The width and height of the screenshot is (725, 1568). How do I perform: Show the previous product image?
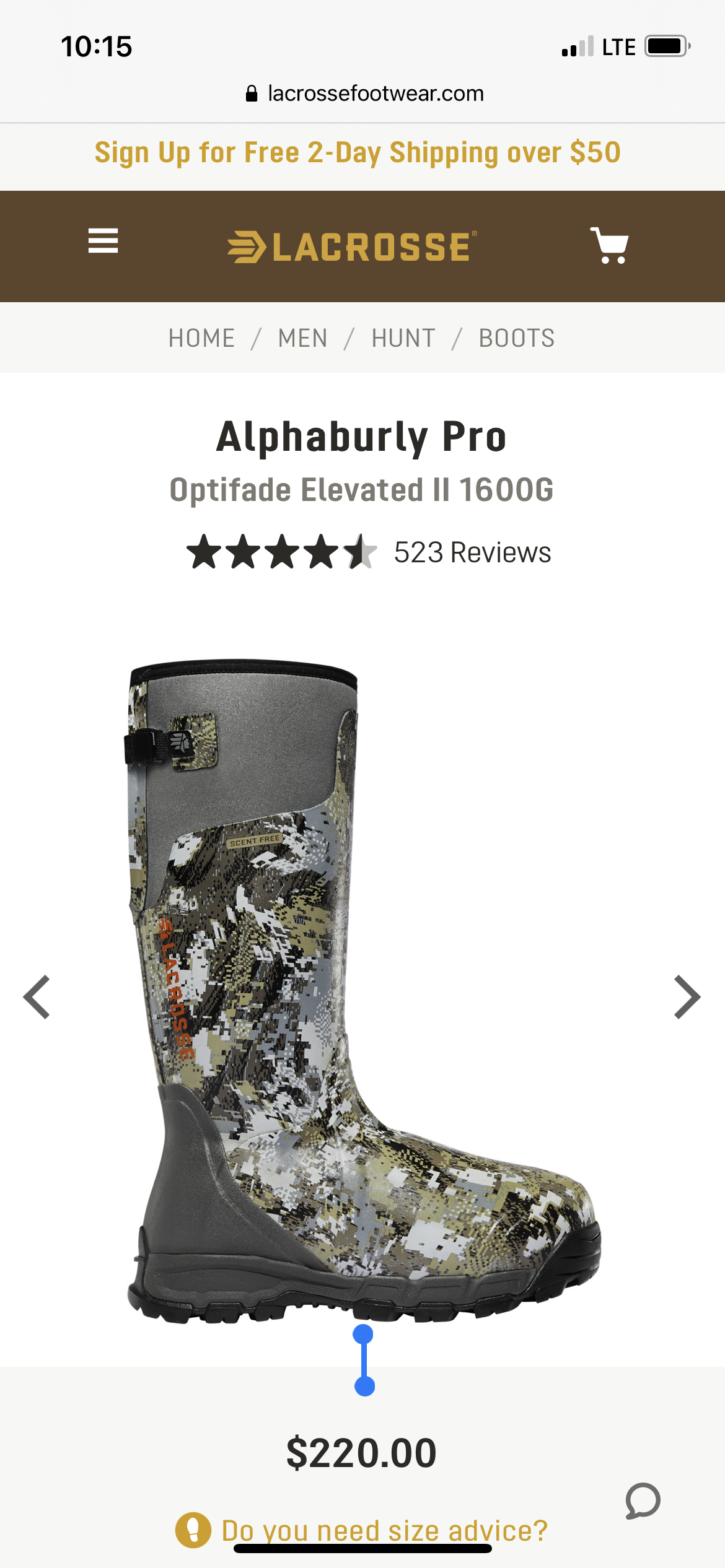37,997
